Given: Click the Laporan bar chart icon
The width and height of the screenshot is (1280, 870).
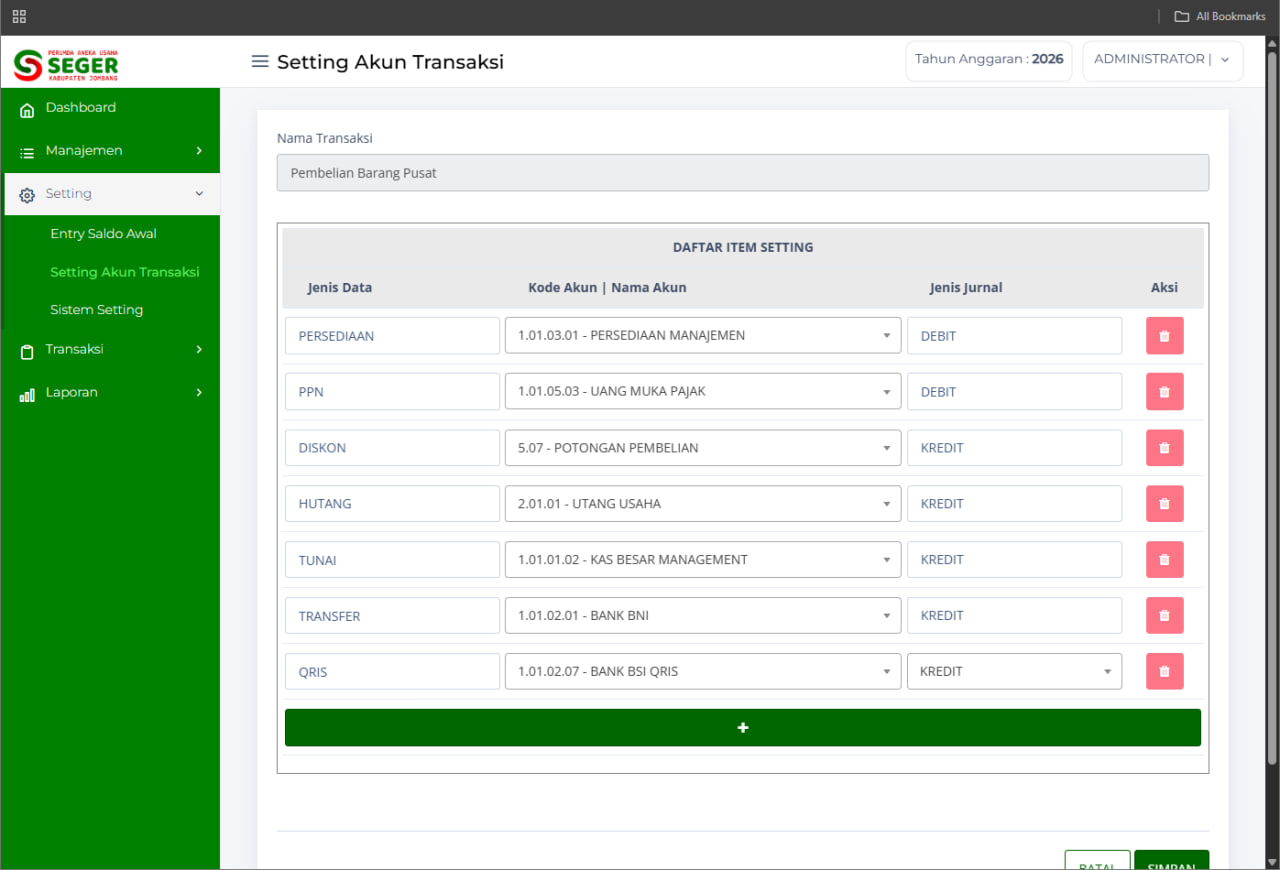Looking at the screenshot, I should pos(27,394).
